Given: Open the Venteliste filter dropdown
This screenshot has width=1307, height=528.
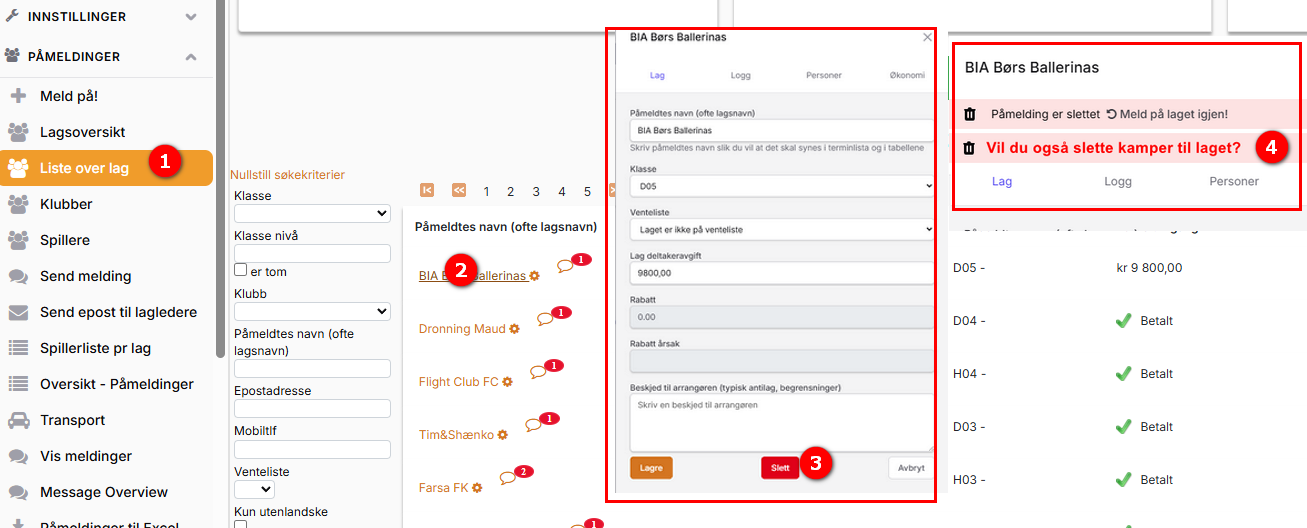Looking at the screenshot, I should point(254,489).
